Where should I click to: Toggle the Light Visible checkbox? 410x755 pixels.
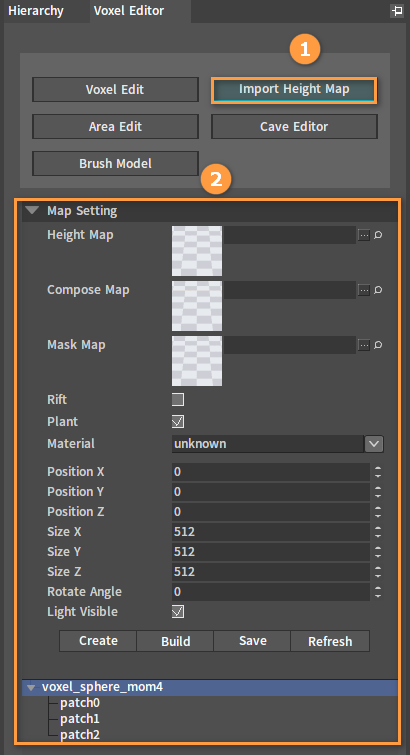coord(178,612)
